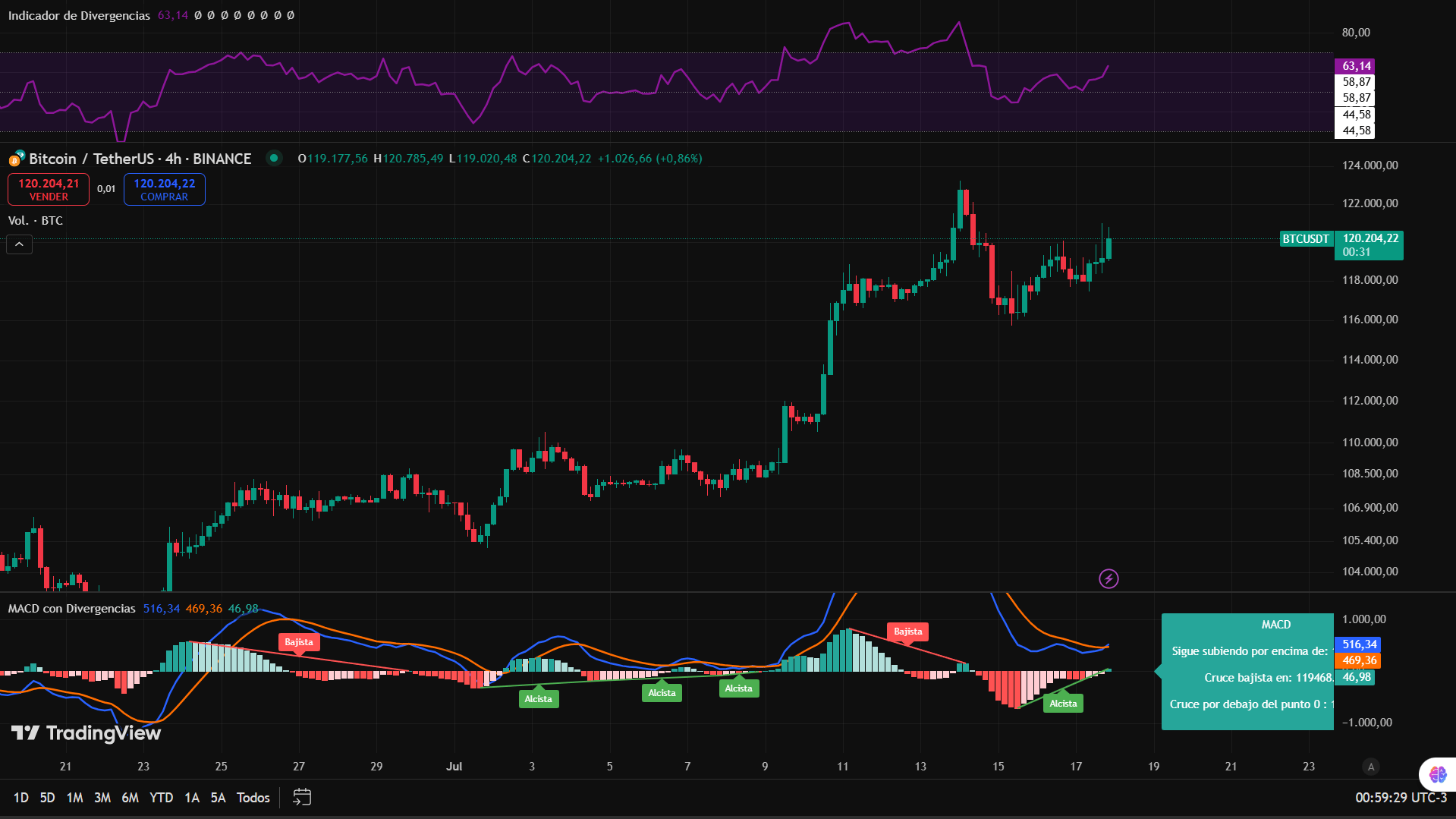
Task: Click the Jul label on time axis
Action: tap(454, 767)
